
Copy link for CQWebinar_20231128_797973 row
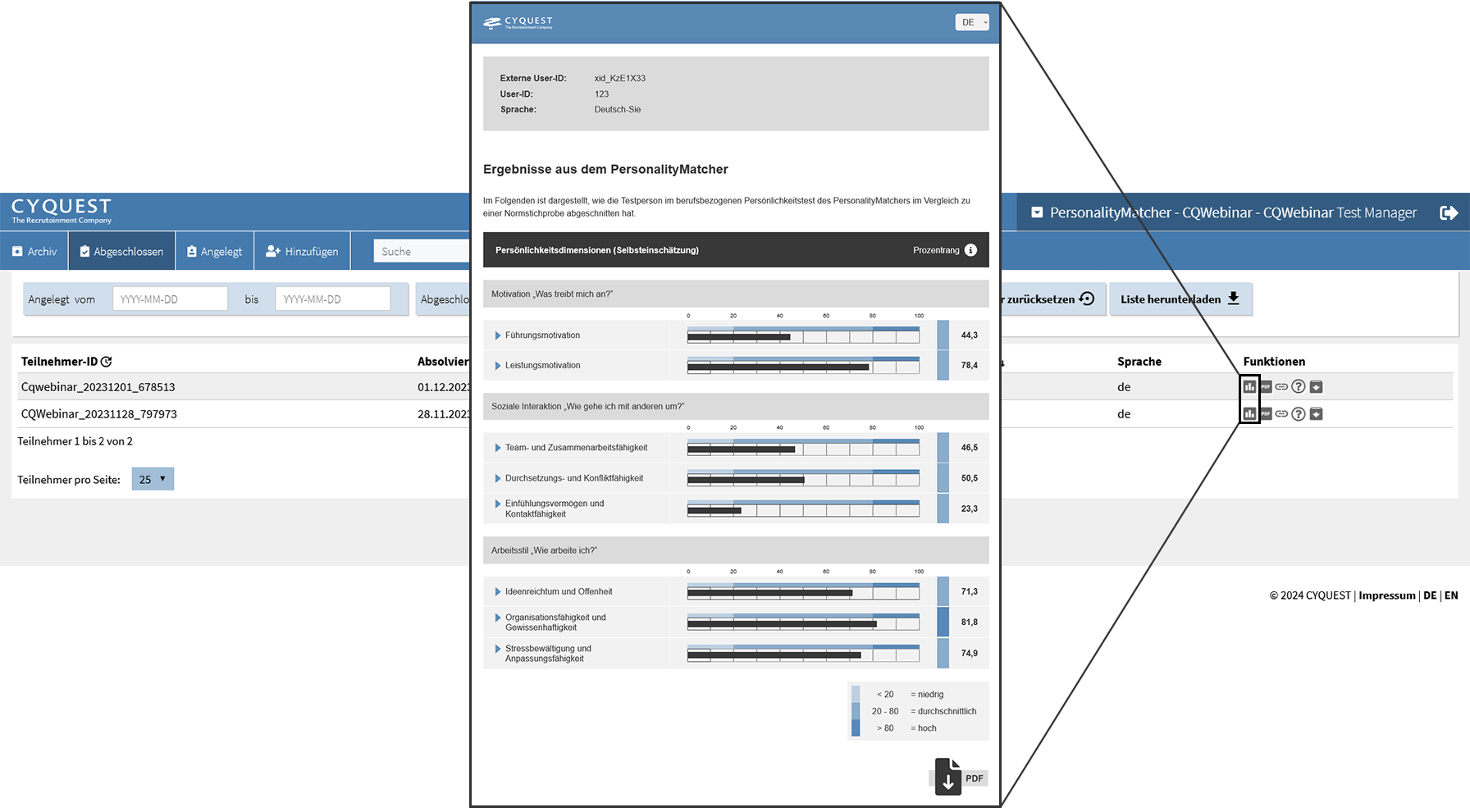click(1281, 414)
